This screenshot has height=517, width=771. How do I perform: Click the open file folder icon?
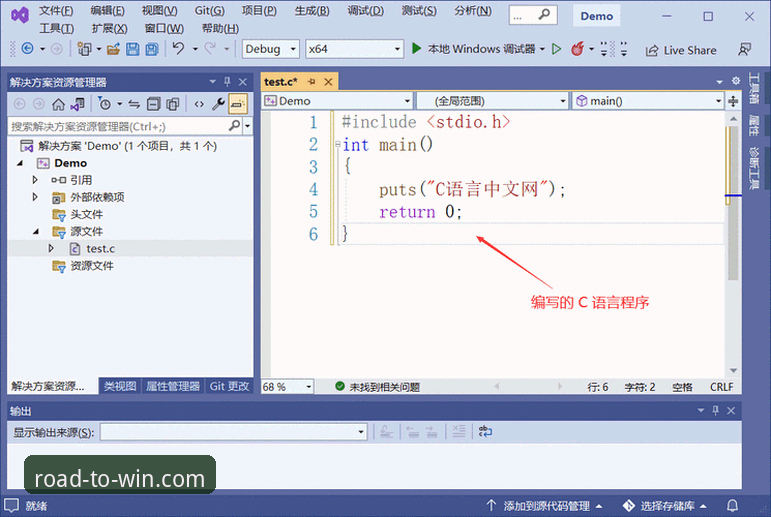[x=114, y=49]
